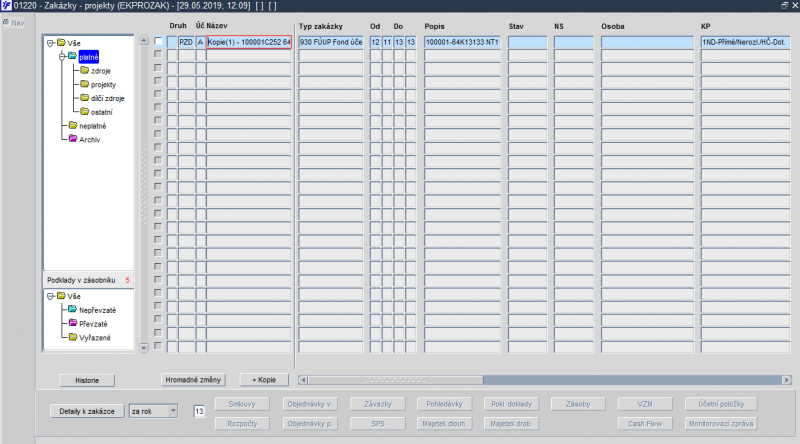Image resolution: width=800 pixels, height=444 pixels.
Task: Click the application icon in title bar
Action: (x=6, y=6)
